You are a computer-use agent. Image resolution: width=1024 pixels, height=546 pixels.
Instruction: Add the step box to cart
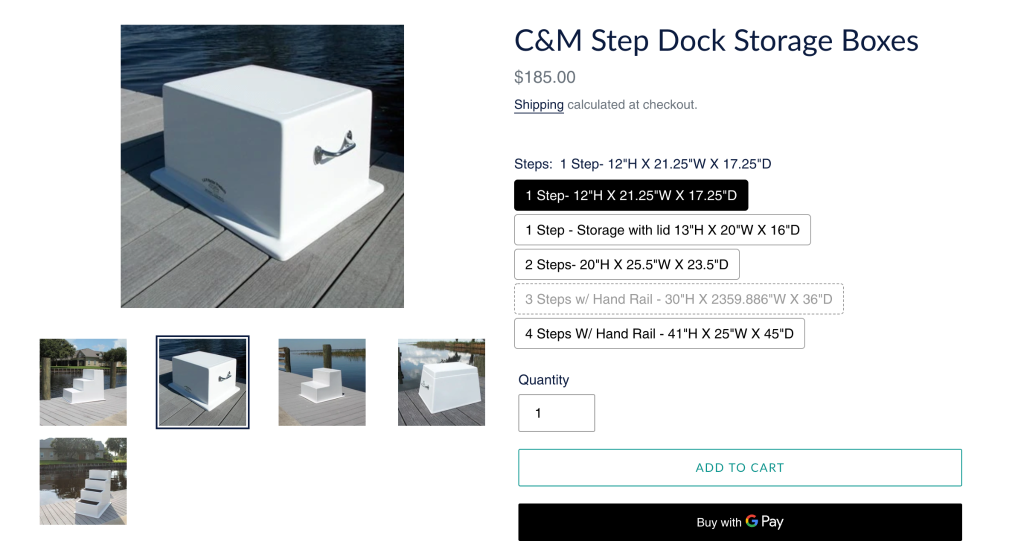click(740, 468)
